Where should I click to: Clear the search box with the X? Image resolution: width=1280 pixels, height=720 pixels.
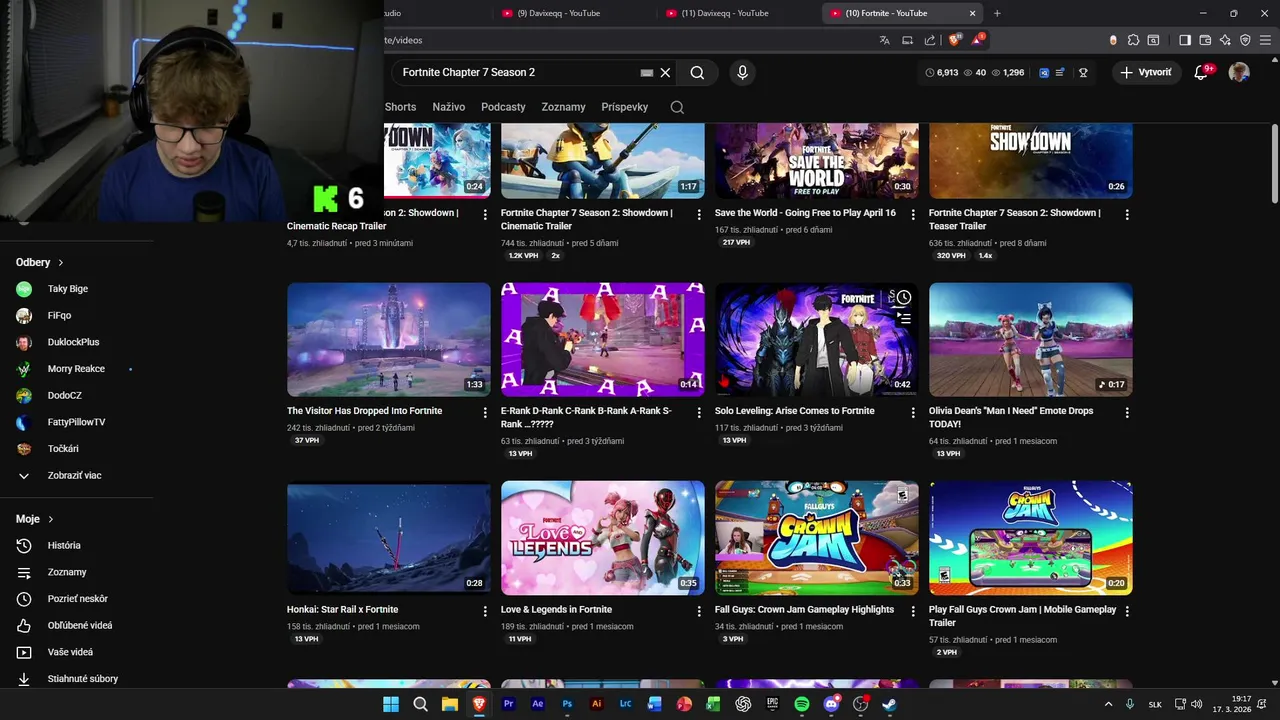click(x=665, y=72)
